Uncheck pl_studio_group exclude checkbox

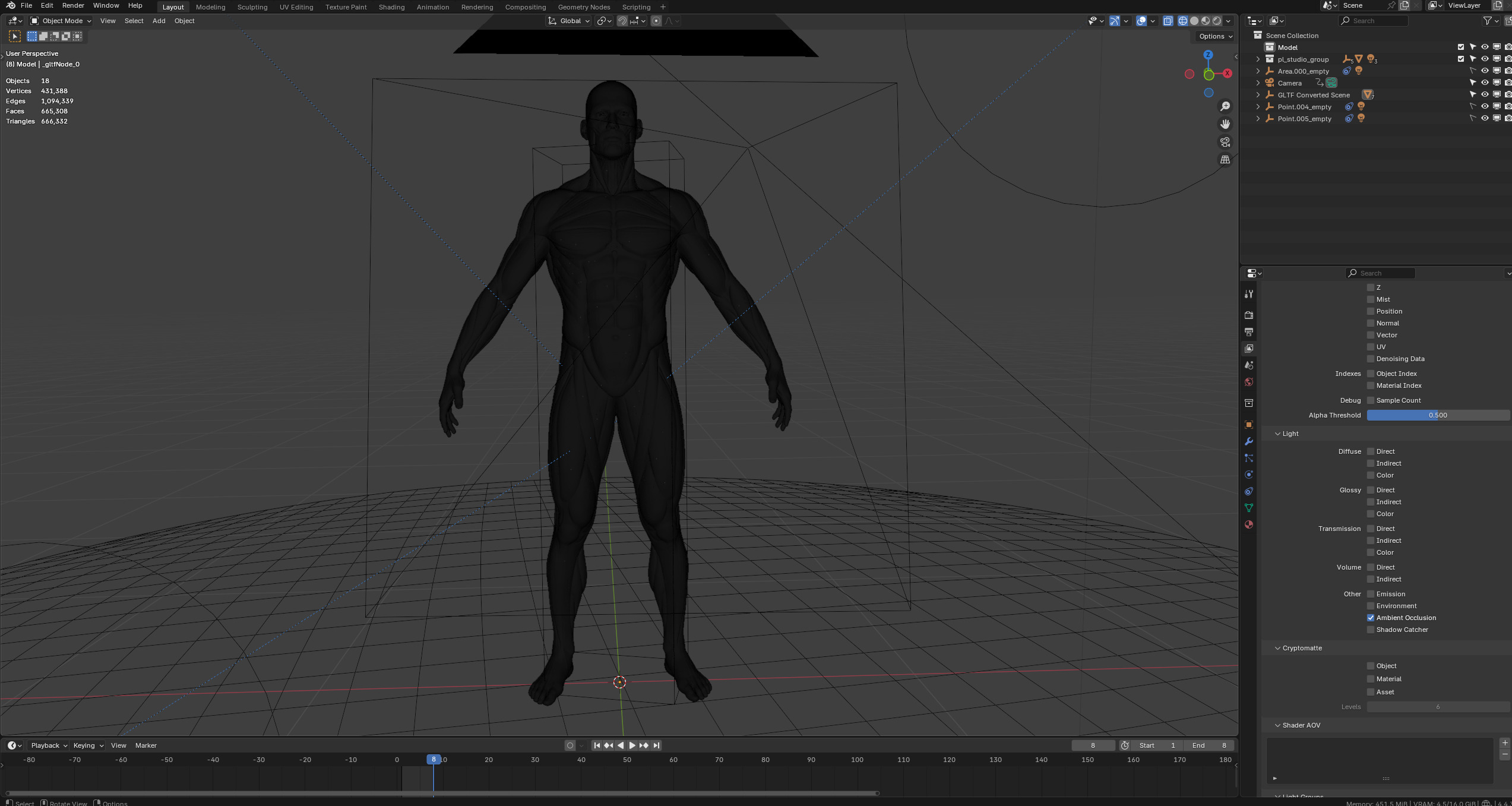[1461, 59]
